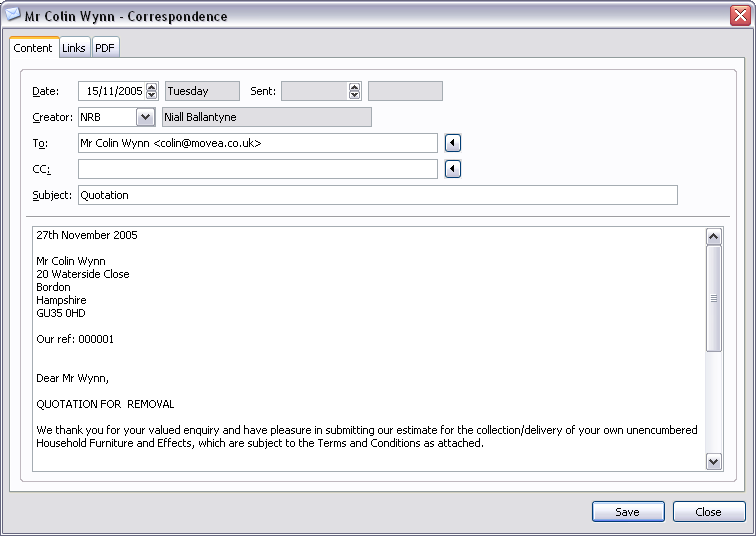Open recipient picker next to To field
Image resolution: width=756 pixels, height=536 pixels.
(x=452, y=143)
